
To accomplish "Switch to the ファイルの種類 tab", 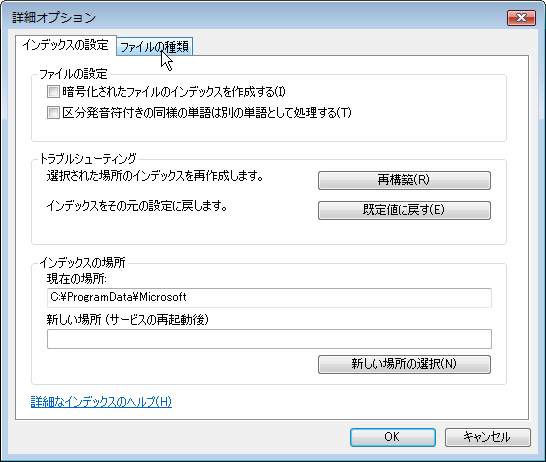I will point(154,47).
